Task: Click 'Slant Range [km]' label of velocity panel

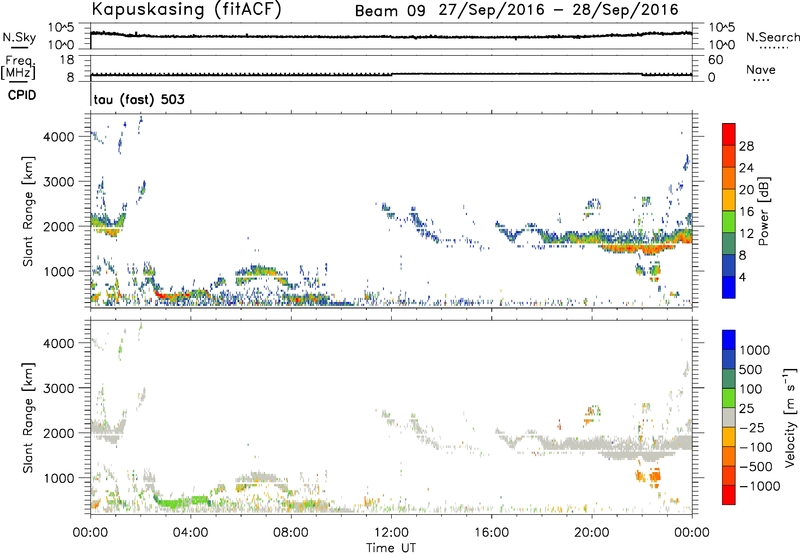Action: 28,417
